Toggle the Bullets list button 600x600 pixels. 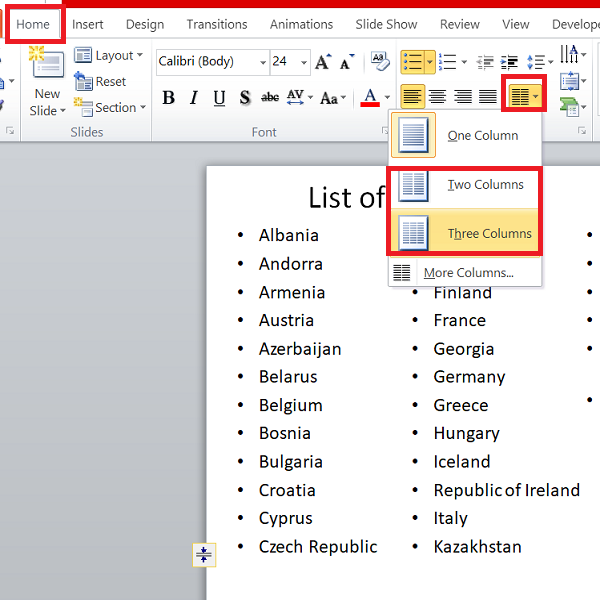pos(412,62)
